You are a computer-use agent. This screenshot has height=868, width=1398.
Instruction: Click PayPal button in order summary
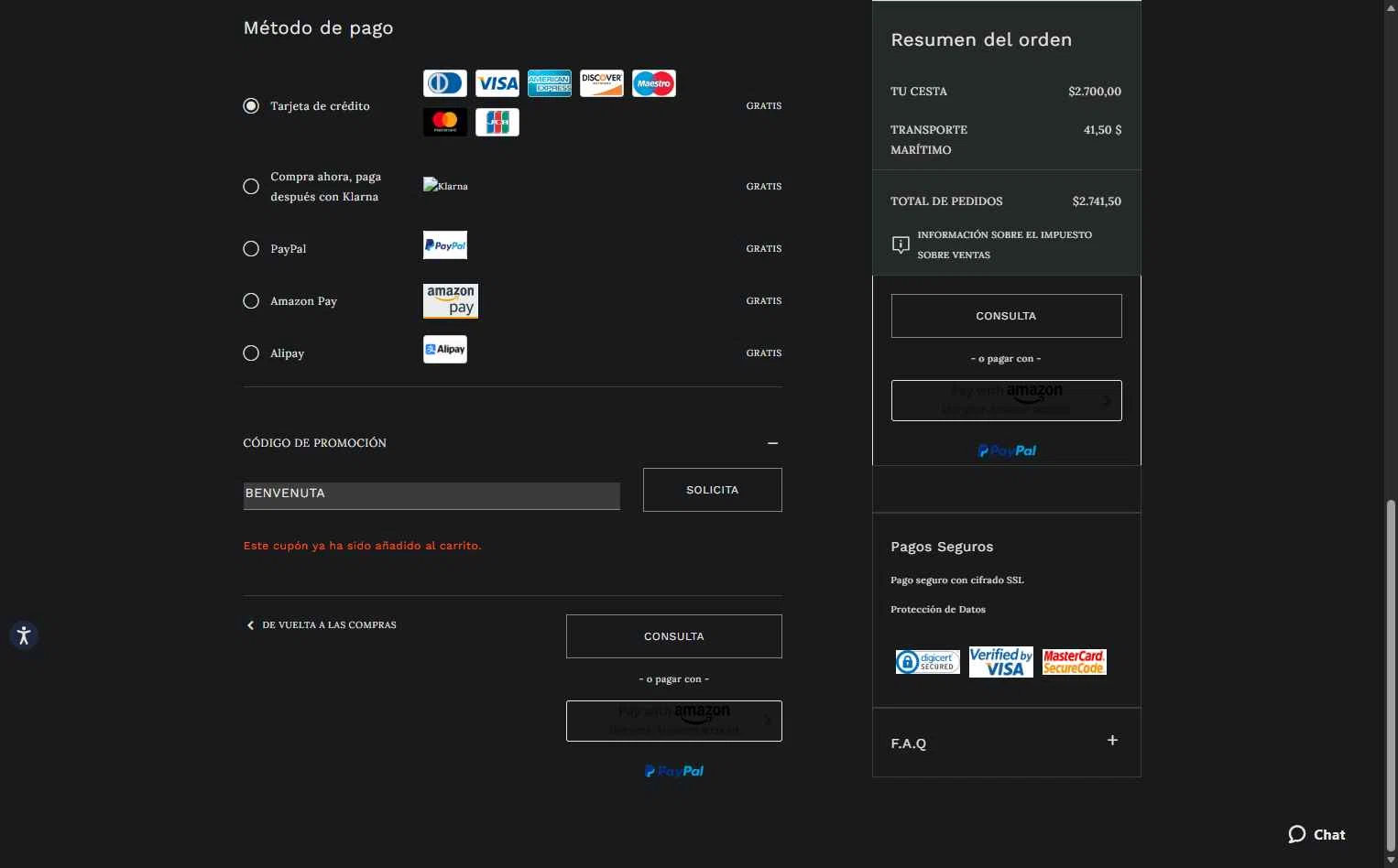pos(1007,450)
